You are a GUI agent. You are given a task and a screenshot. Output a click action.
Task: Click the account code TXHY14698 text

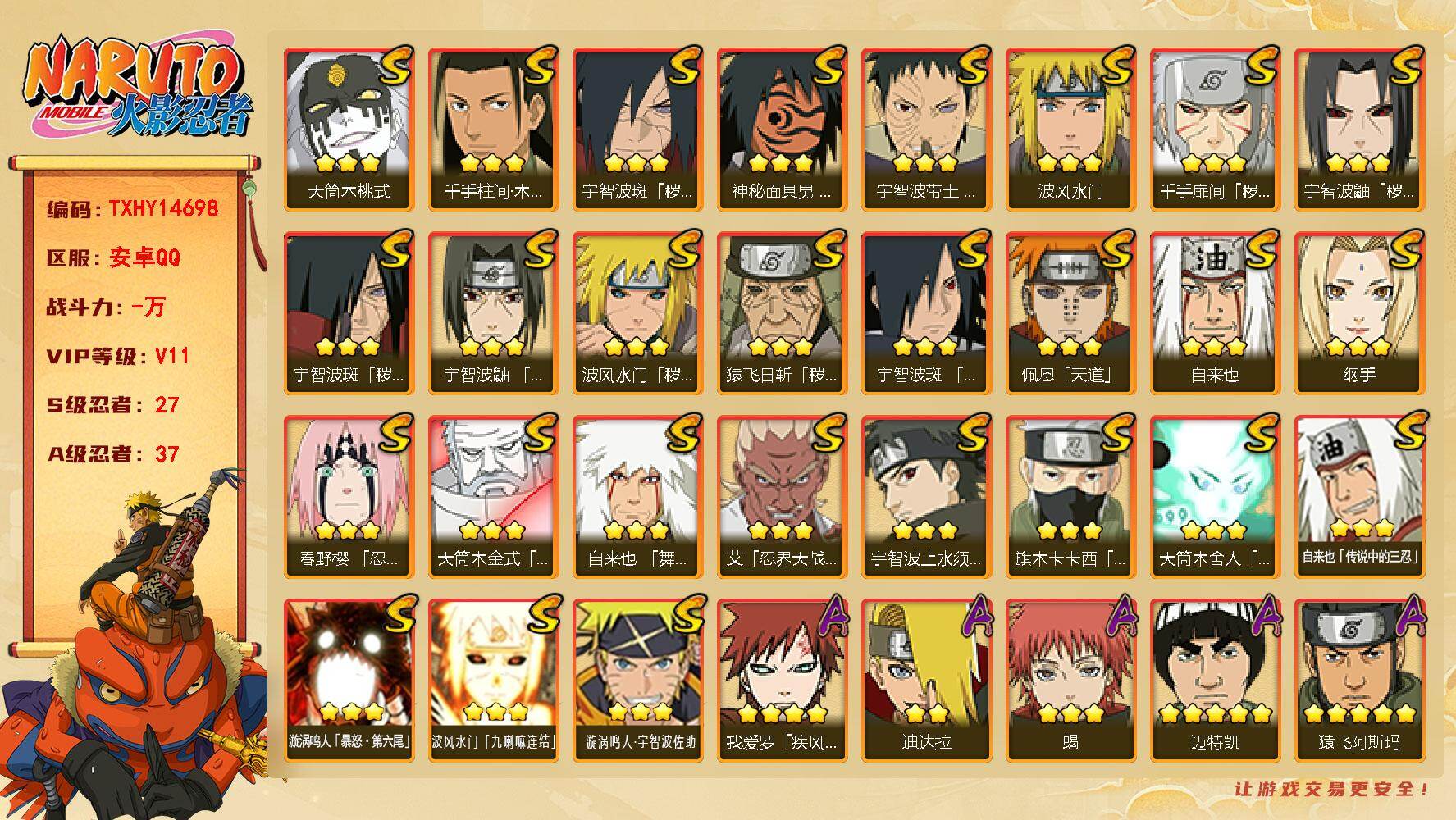163,208
